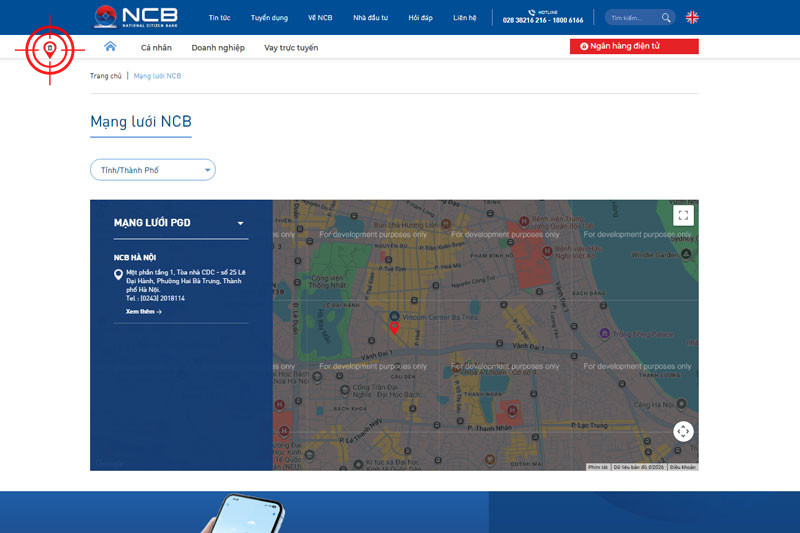Image resolution: width=800 pixels, height=533 pixels.
Task: Open the Cá nhân section
Action: pos(156,47)
